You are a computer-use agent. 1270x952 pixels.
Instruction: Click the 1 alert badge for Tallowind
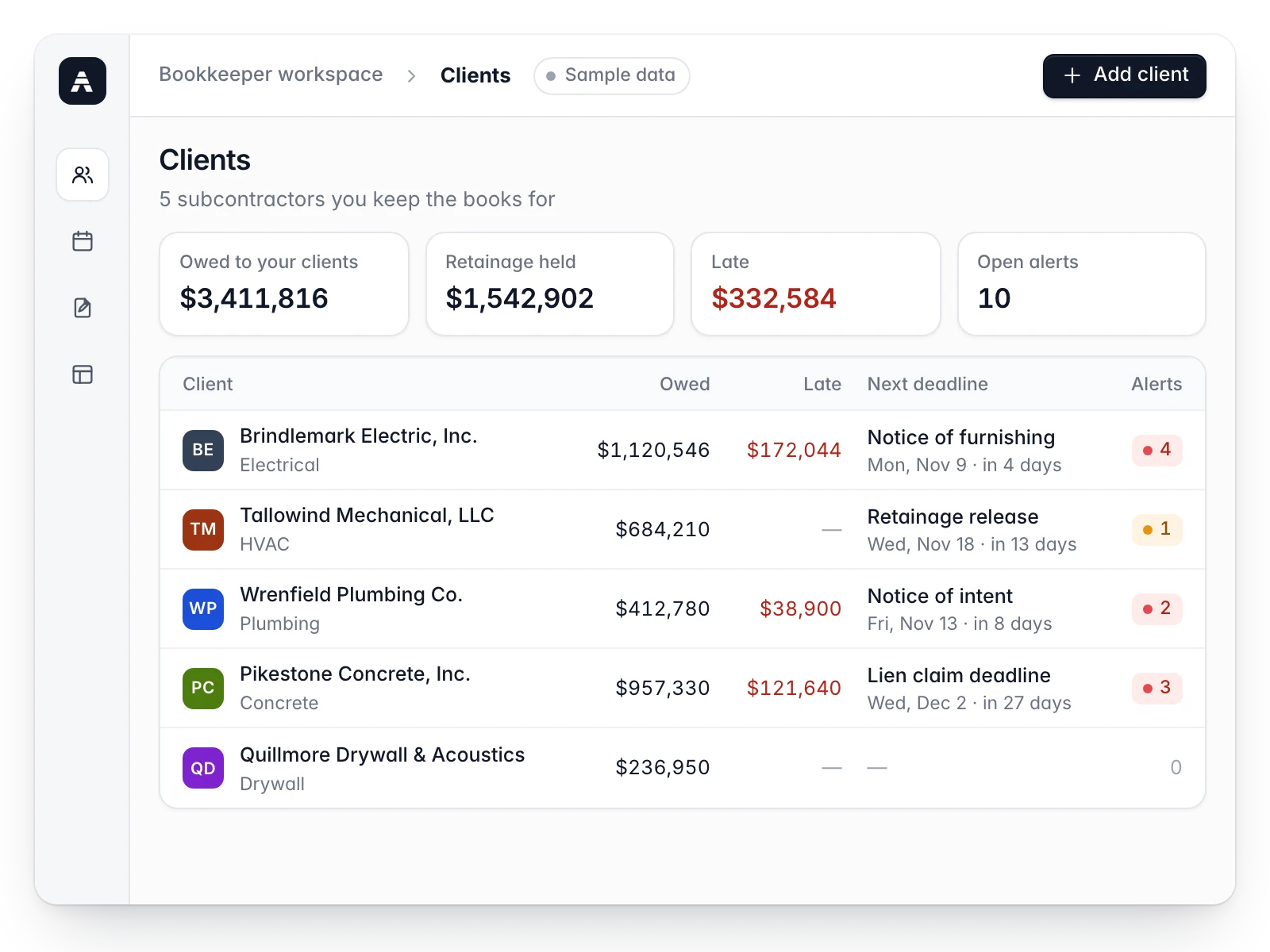1157,529
